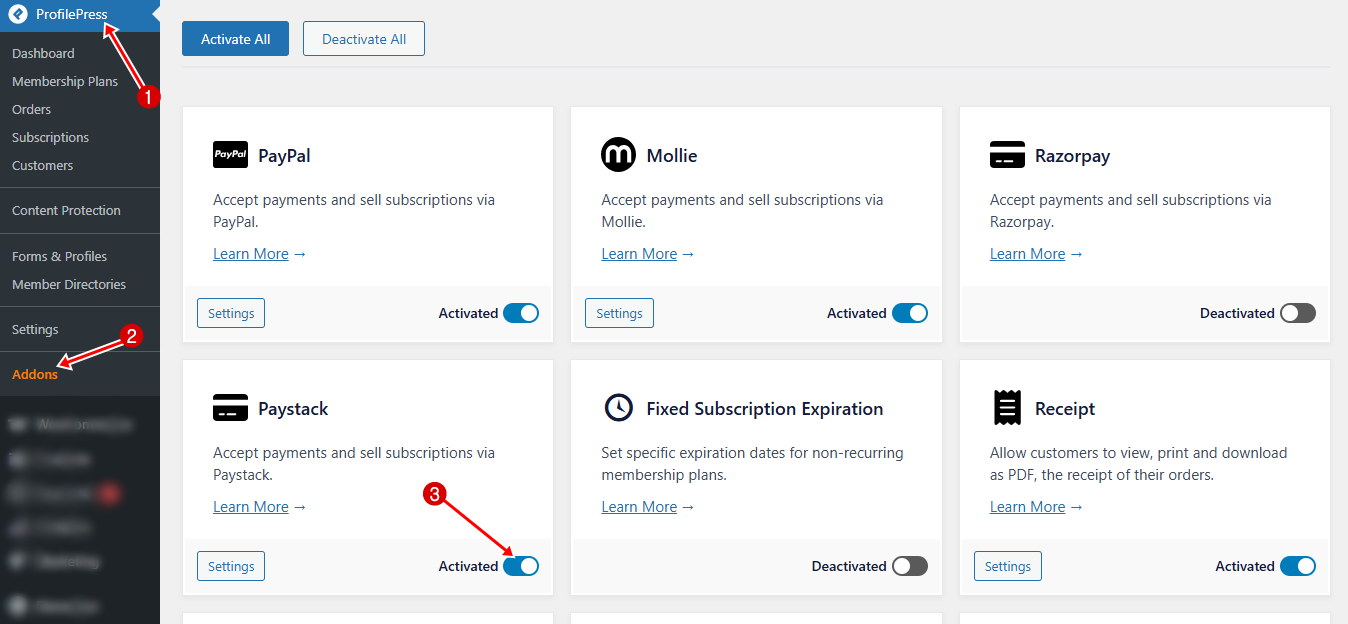Enable the Razorpay addon toggle
The image size is (1348, 624).
1298,313
